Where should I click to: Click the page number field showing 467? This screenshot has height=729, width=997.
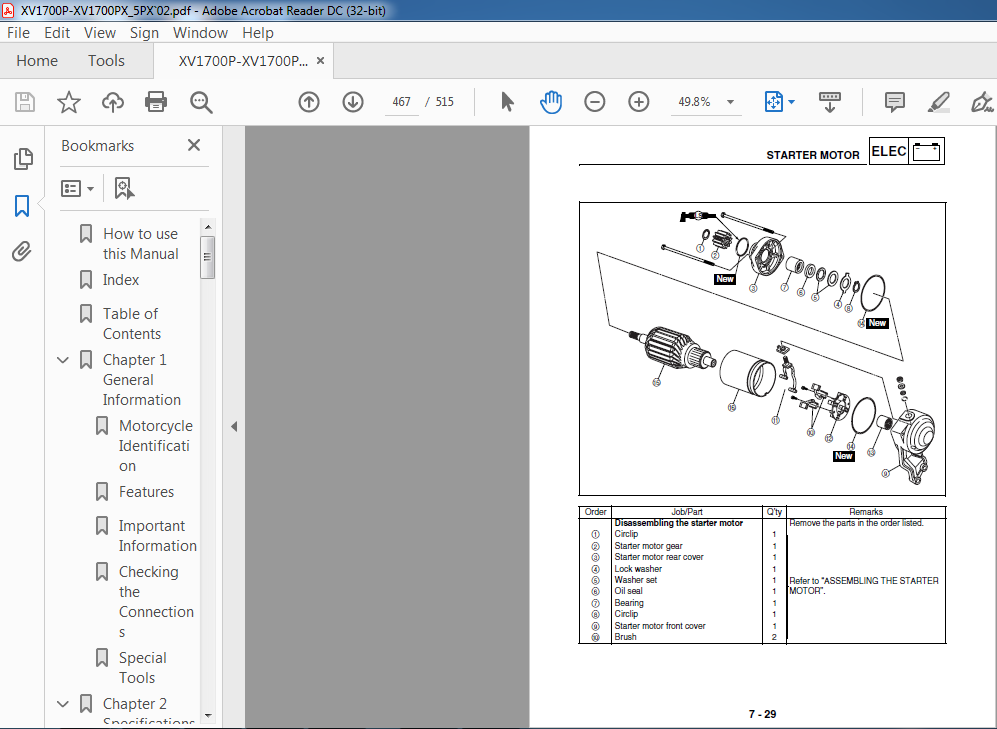(402, 102)
